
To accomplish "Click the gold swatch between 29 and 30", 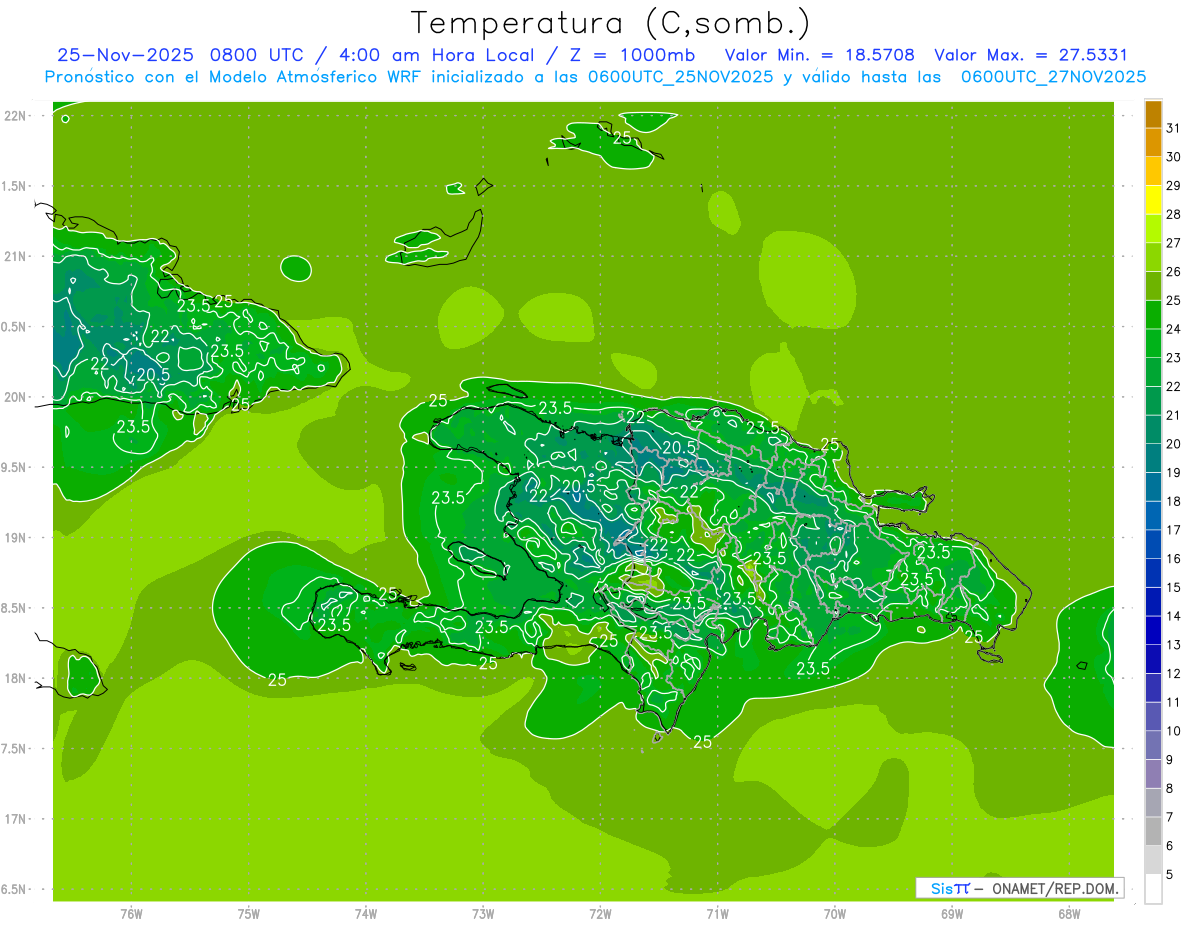I will (1153, 172).
